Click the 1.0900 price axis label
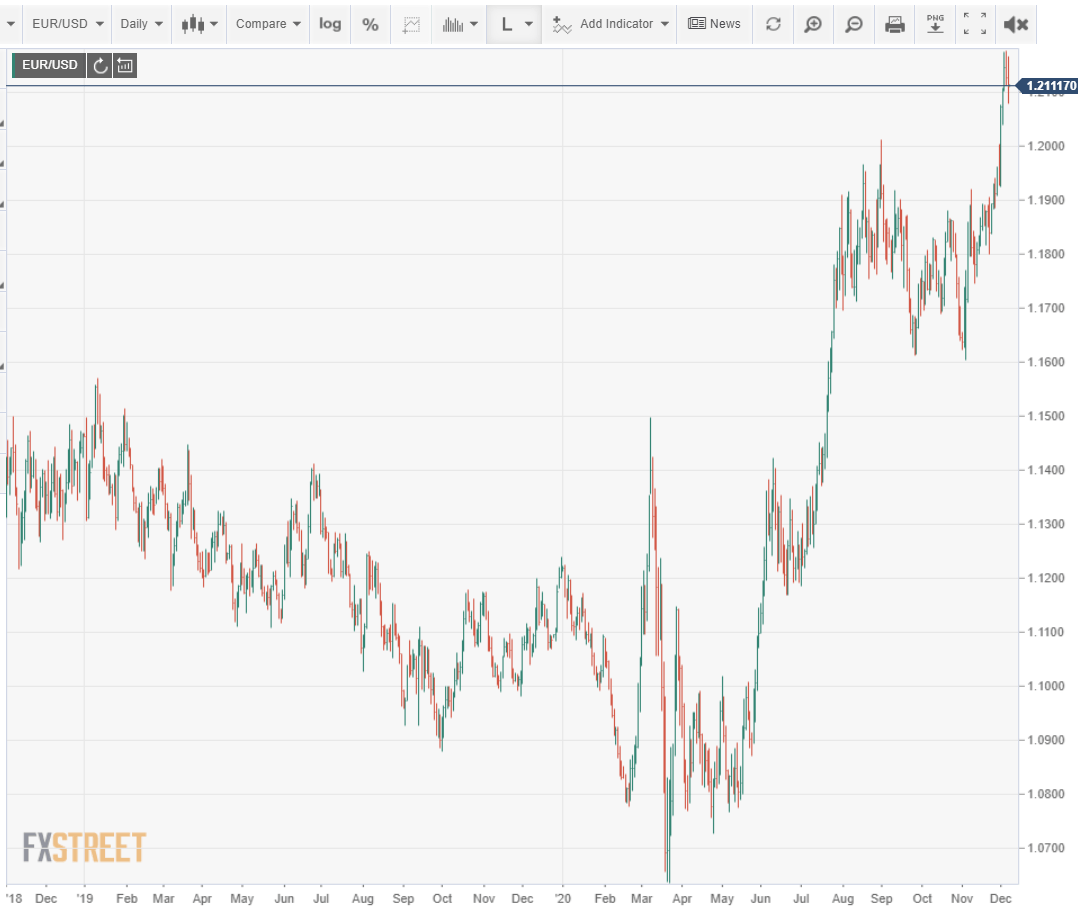Viewport: 1078px width, 908px height. click(x=1046, y=740)
